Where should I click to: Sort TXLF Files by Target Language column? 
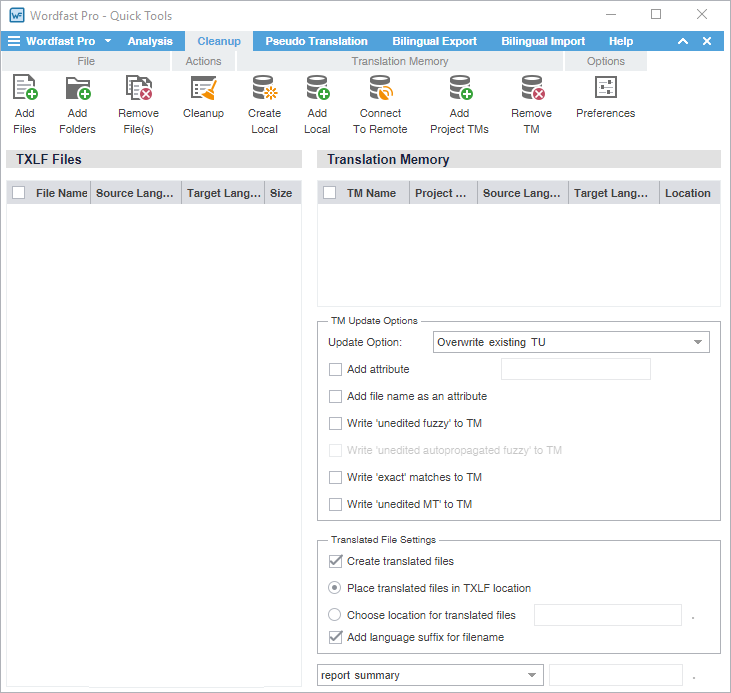point(223,193)
